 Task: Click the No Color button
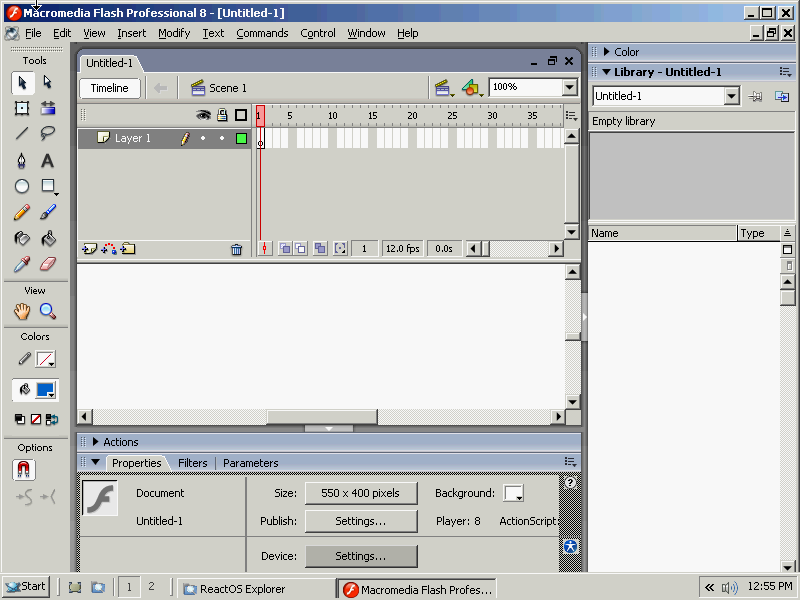pyautogui.click(x=36, y=419)
